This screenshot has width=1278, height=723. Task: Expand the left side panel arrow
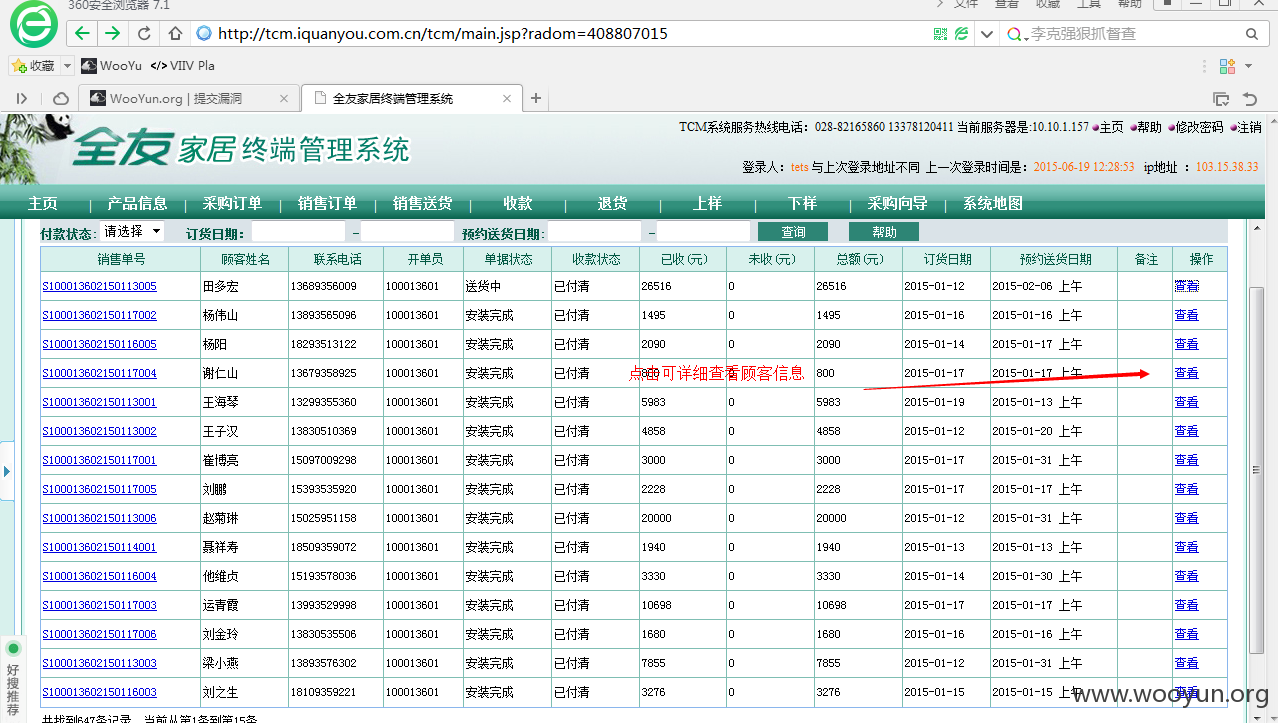7,470
